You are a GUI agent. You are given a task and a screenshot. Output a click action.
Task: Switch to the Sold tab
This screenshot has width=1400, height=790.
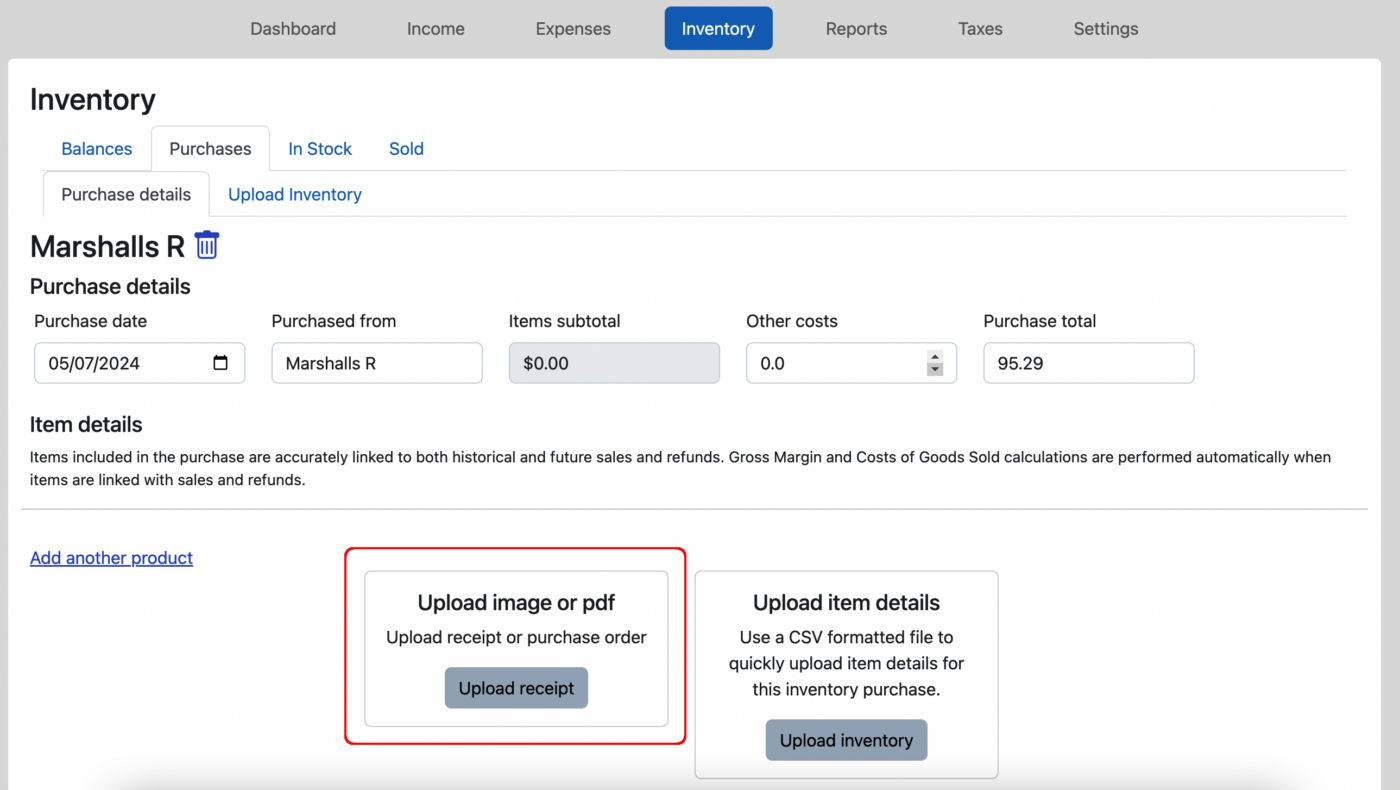point(406,148)
